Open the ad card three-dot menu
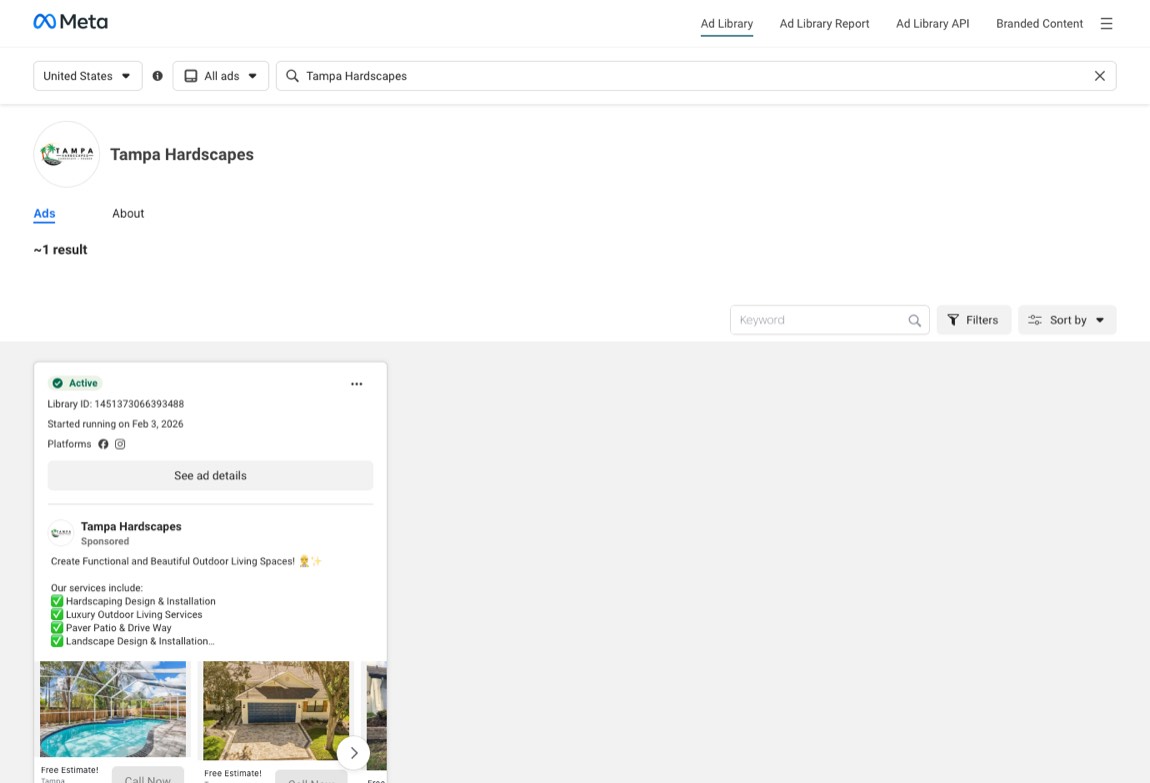This screenshot has width=1150, height=783. pos(356,384)
